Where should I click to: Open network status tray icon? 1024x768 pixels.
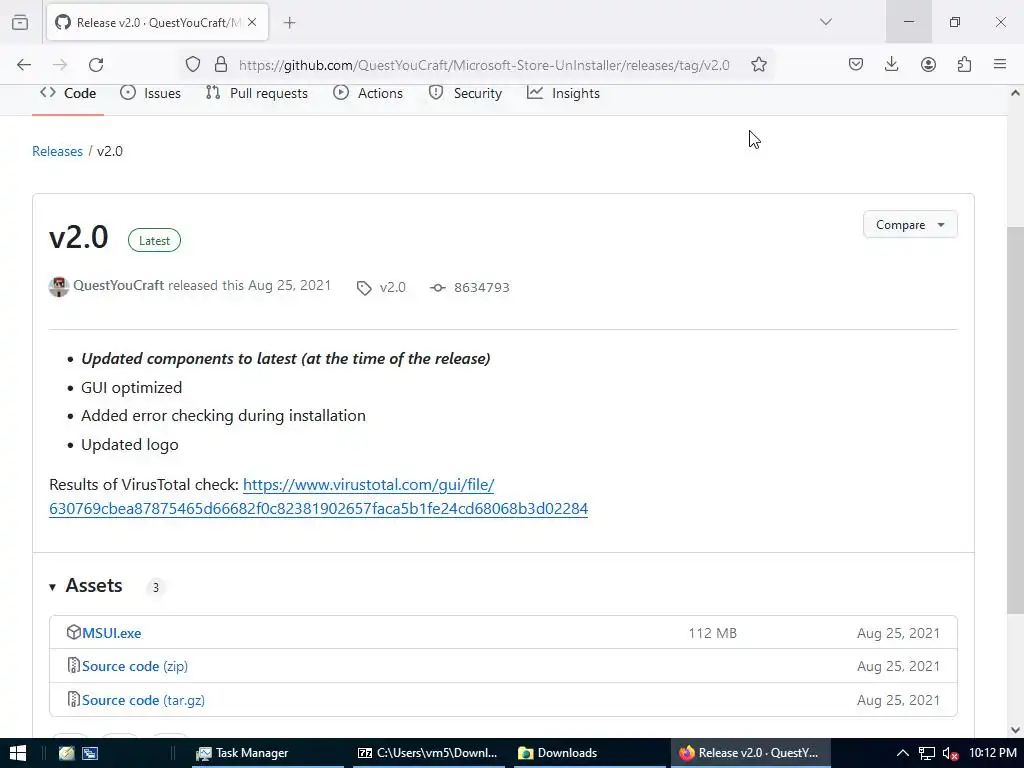click(926, 753)
